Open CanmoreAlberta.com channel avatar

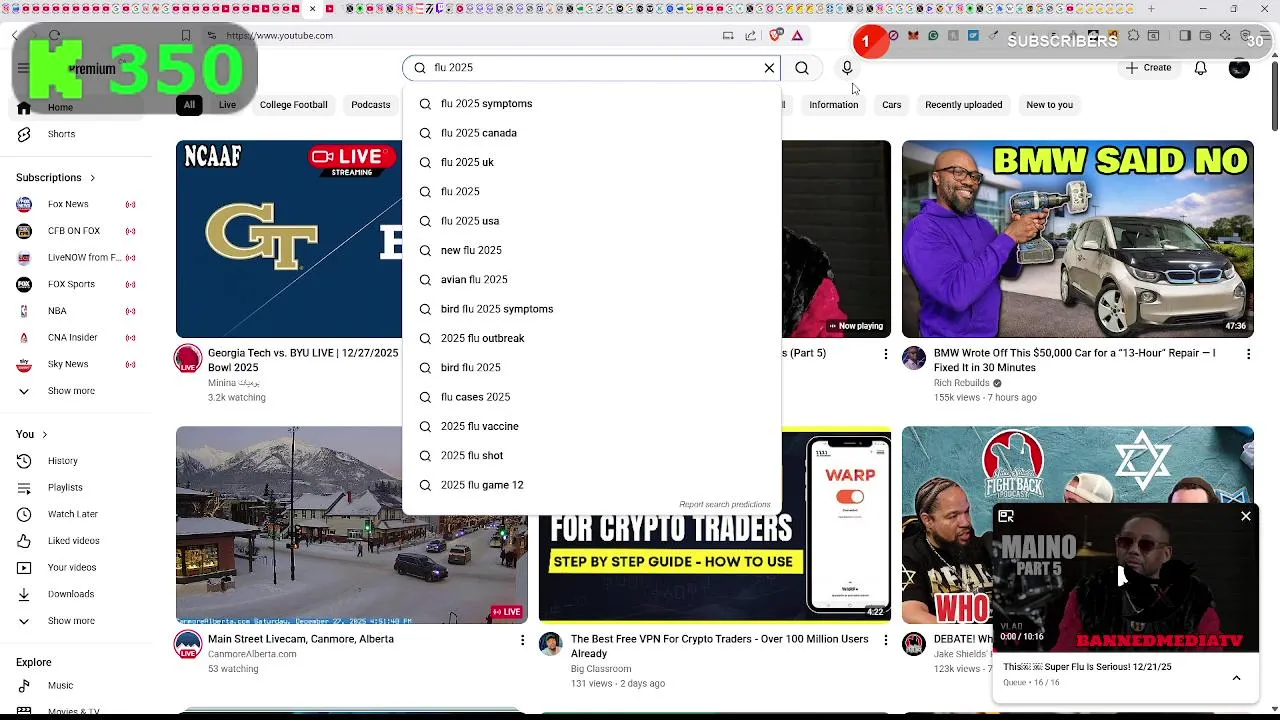188,645
